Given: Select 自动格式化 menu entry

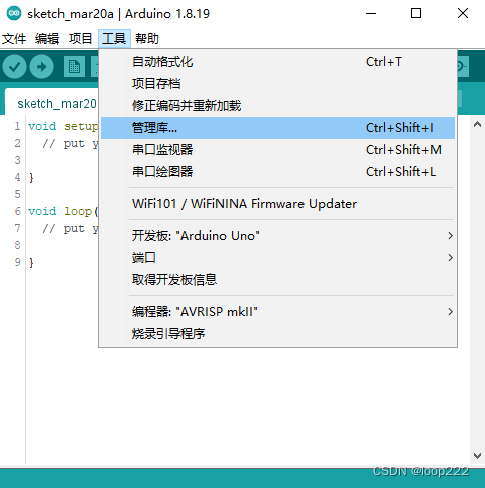Looking at the screenshot, I should click(278, 62).
